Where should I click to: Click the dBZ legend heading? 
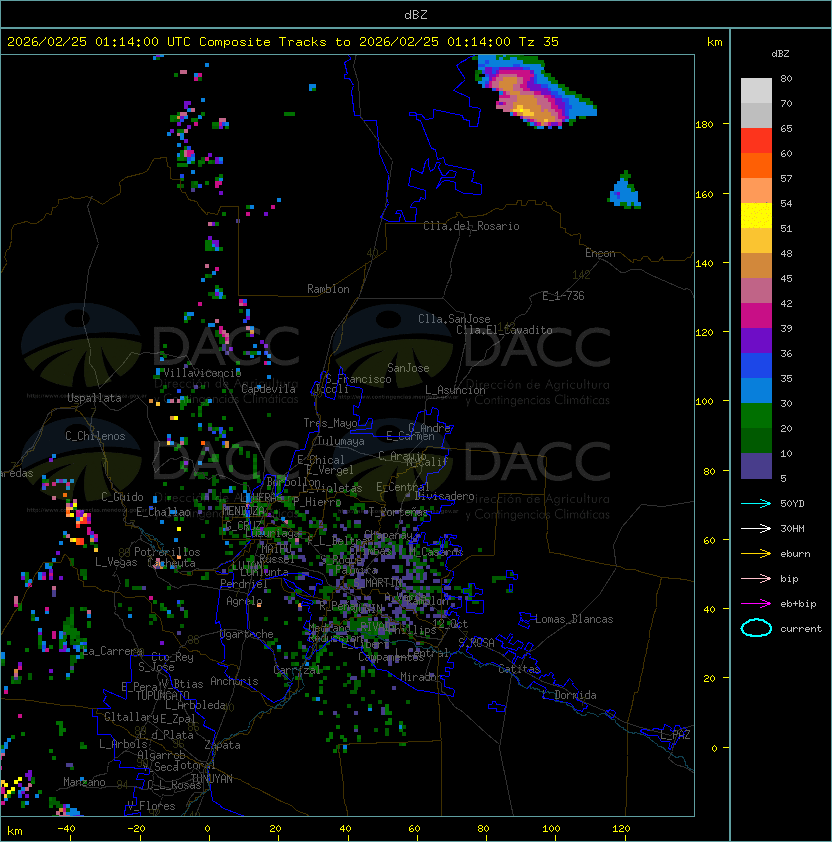coord(780,54)
